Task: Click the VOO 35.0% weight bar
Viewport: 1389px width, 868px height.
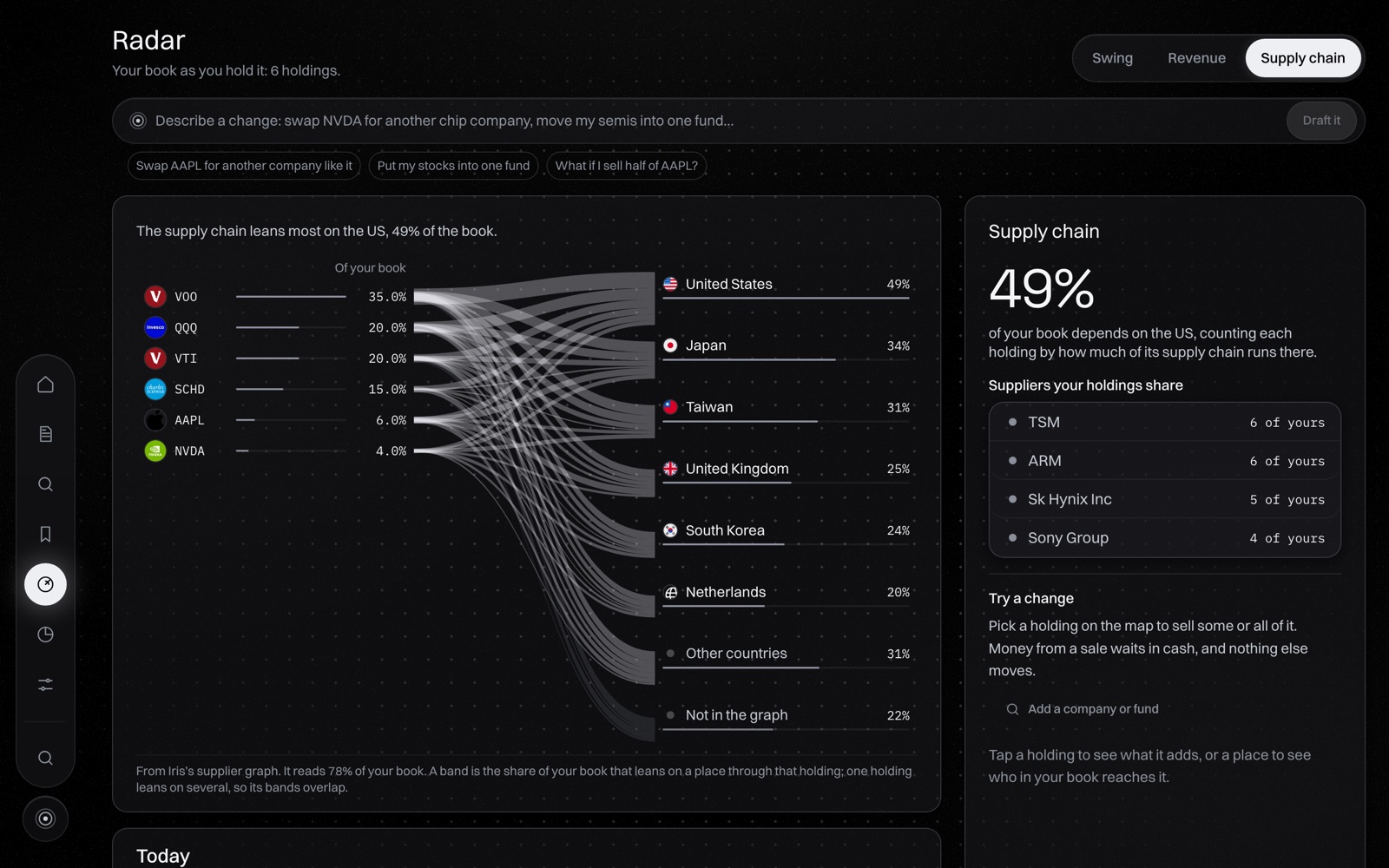Action: tap(291, 297)
